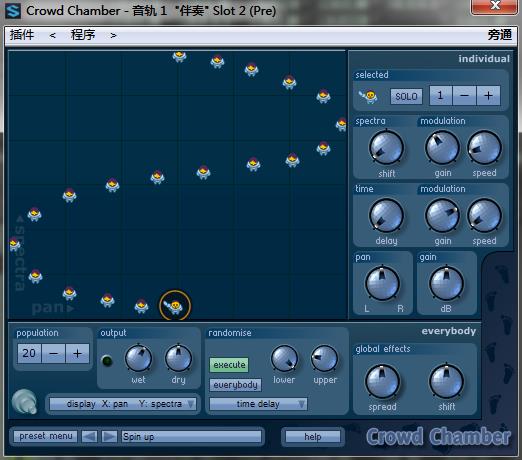
Task: Go to next program with > arrow
Action: tap(113, 35)
